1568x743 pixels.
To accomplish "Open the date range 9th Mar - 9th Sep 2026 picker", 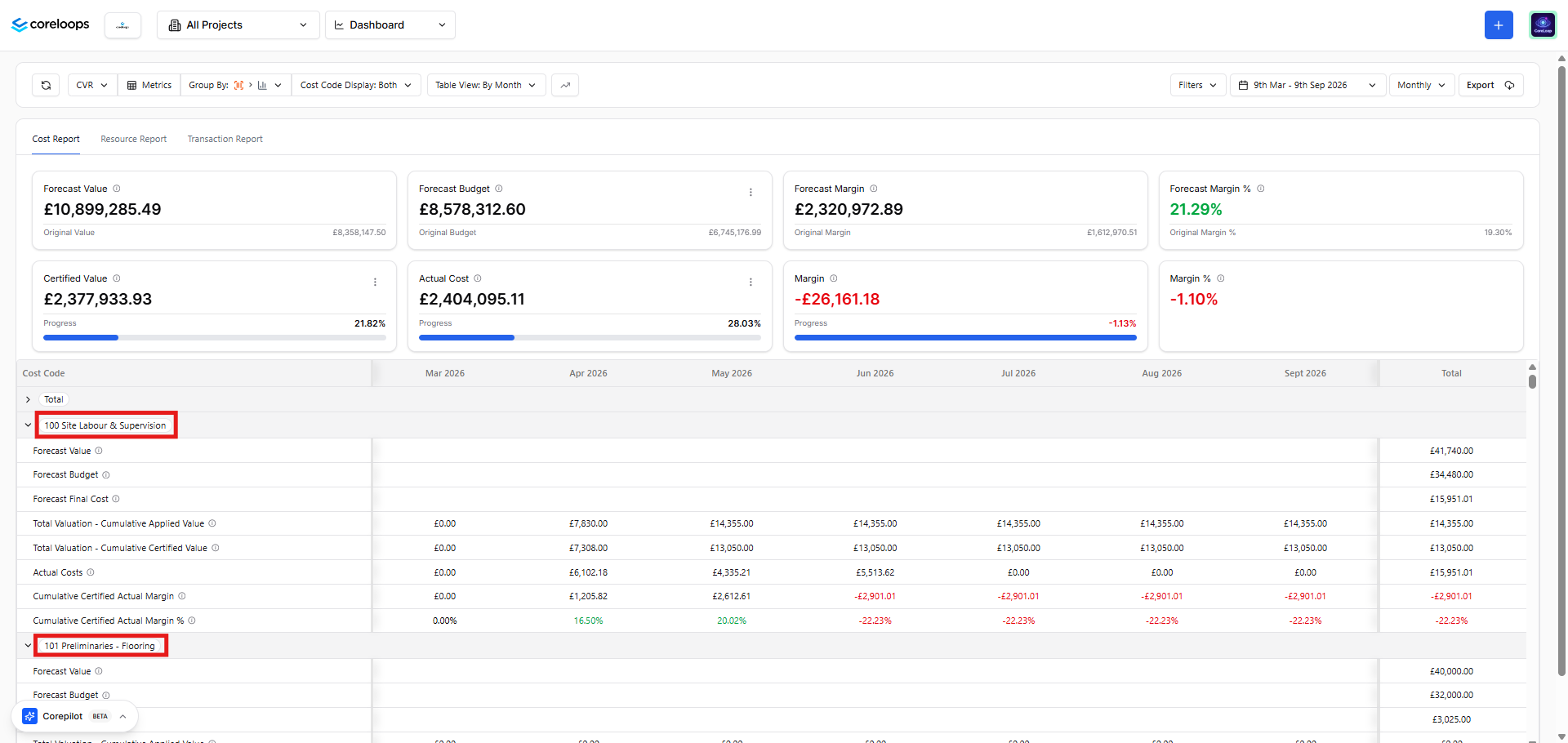I will pyautogui.click(x=1308, y=85).
